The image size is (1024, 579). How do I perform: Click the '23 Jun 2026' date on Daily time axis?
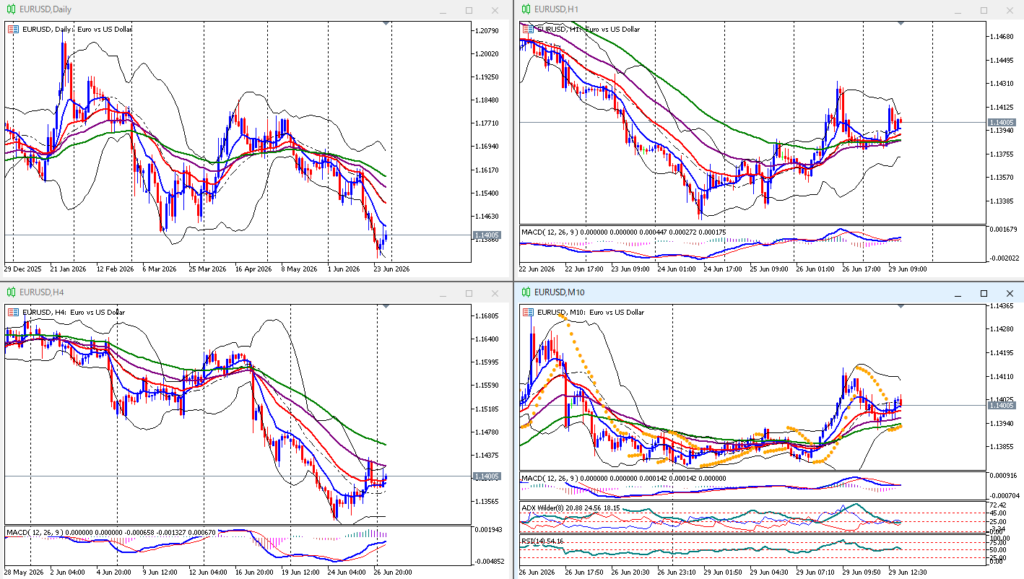392,269
